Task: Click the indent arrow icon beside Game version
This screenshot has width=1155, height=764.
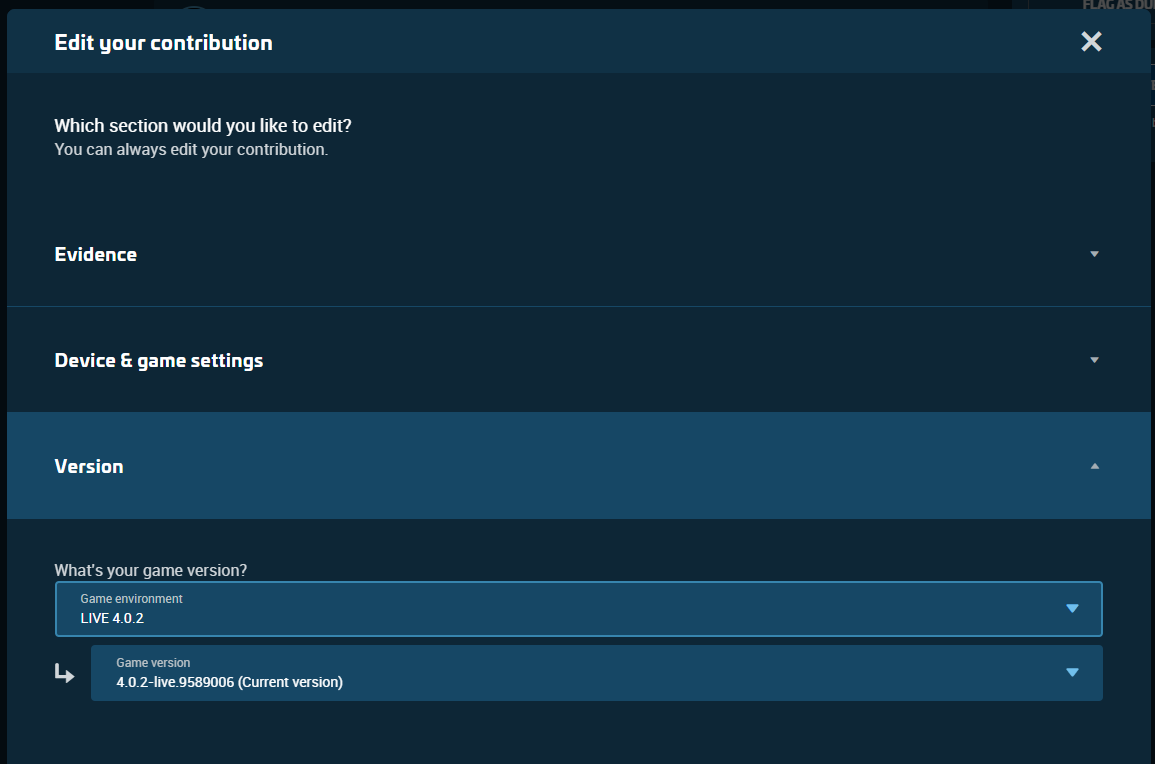Action: pyautogui.click(x=65, y=674)
